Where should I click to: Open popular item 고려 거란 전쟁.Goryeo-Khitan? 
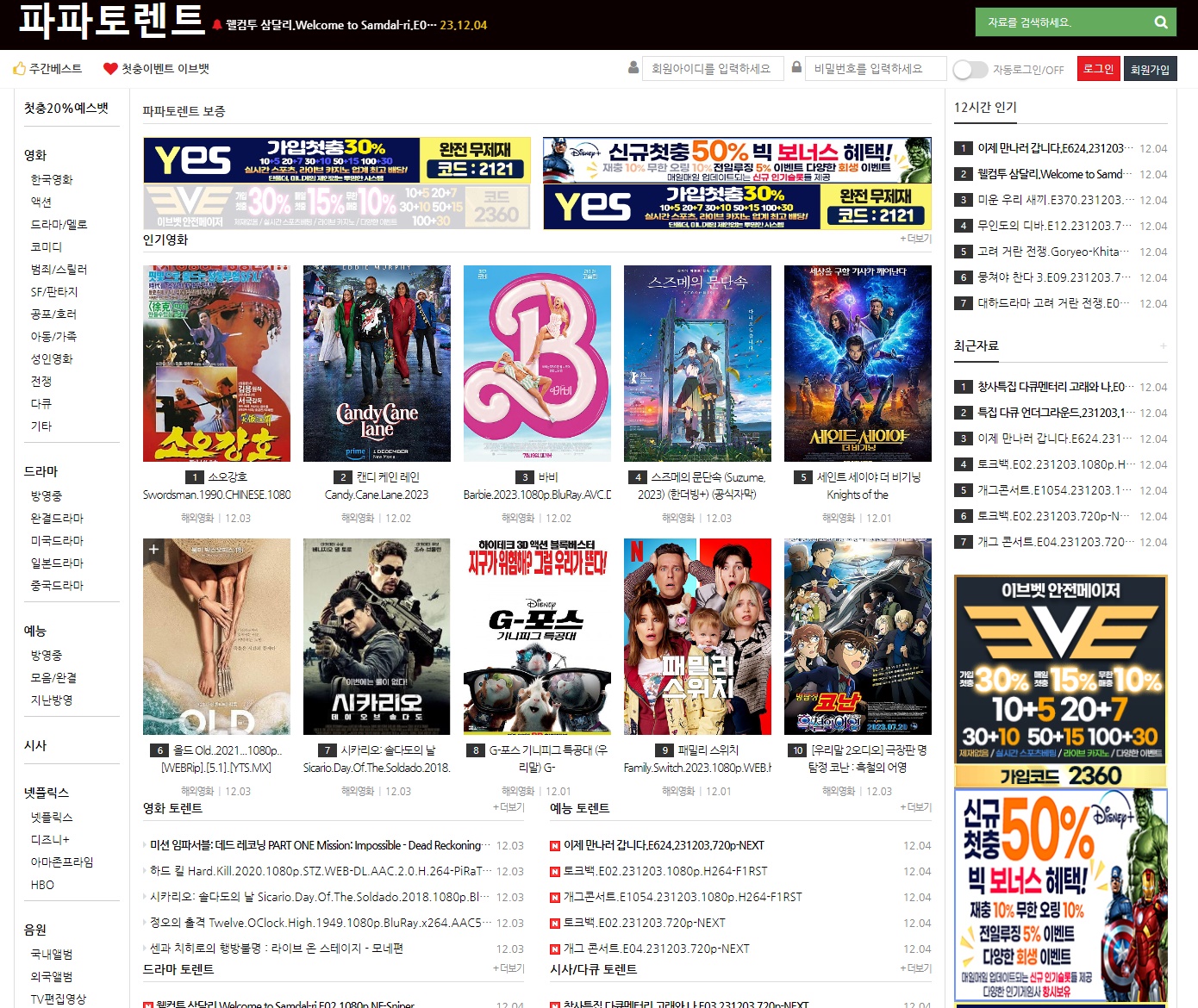tap(1055, 252)
